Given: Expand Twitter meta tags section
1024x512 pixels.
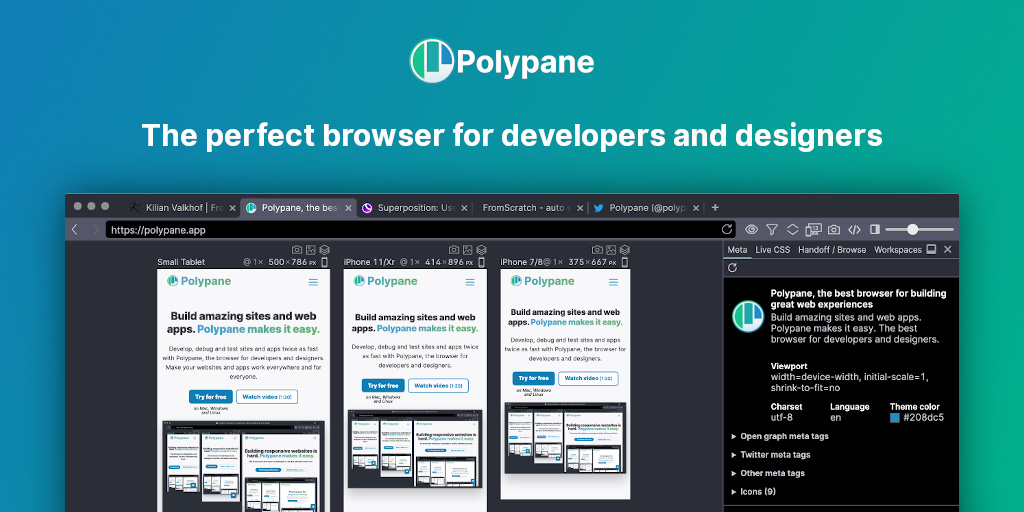Looking at the screenshot, I should click(x=771, y=455).
